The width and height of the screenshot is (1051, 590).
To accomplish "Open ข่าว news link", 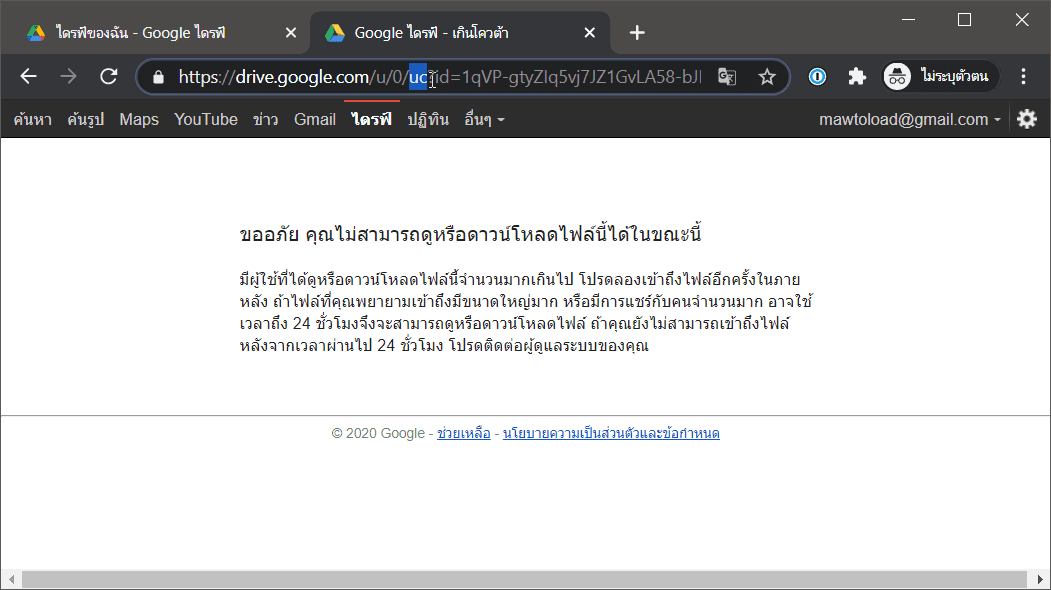I will pos(265,119).
